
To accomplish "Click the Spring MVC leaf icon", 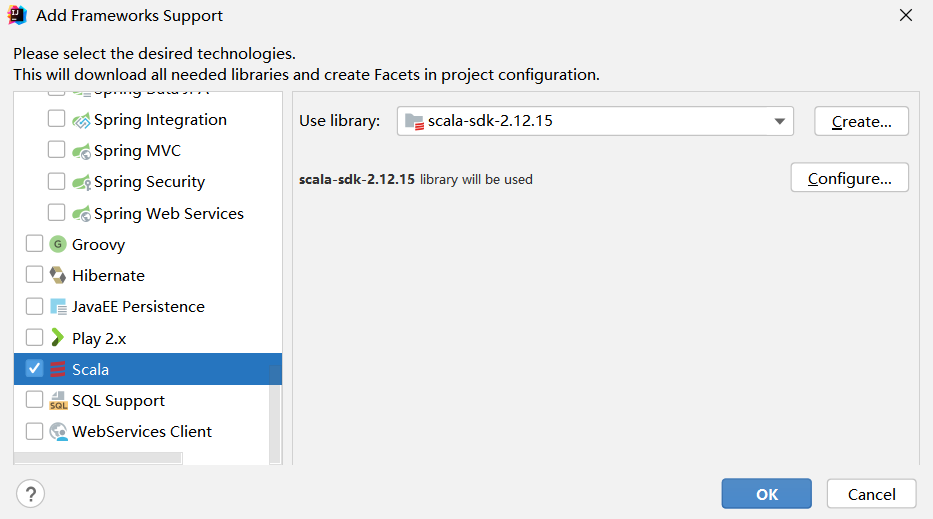I will [x=81, y=151].
